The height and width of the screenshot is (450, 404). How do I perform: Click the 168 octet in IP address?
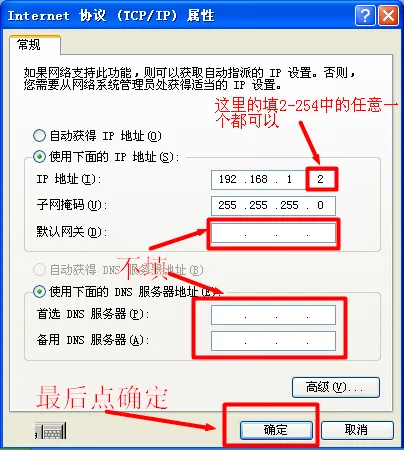(259, 179)
